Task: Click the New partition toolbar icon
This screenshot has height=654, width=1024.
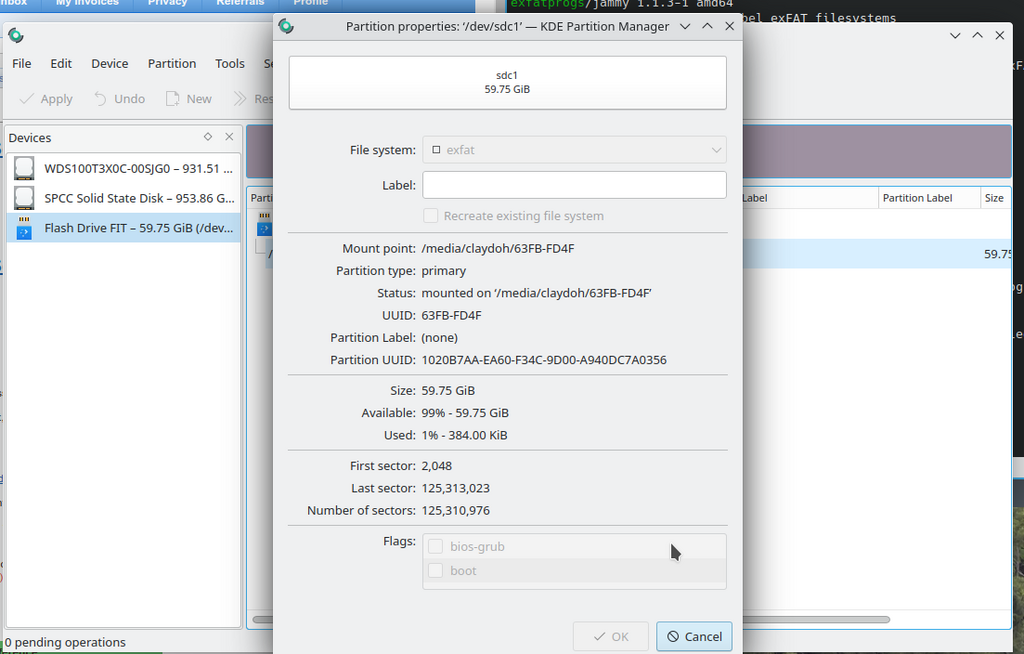Action: [x=173, y=99]
